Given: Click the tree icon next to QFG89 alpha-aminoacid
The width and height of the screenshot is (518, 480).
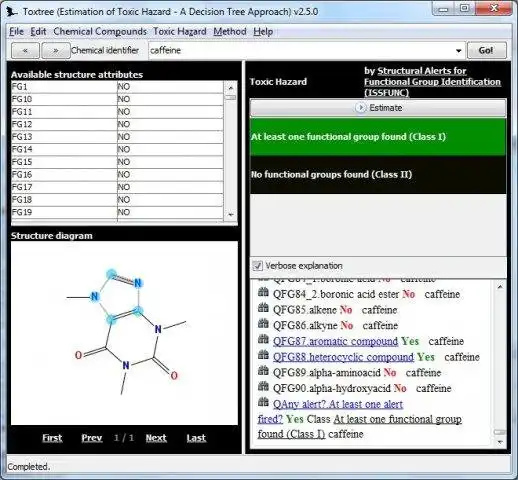Looking at the screenshot, I should (263, 371).
